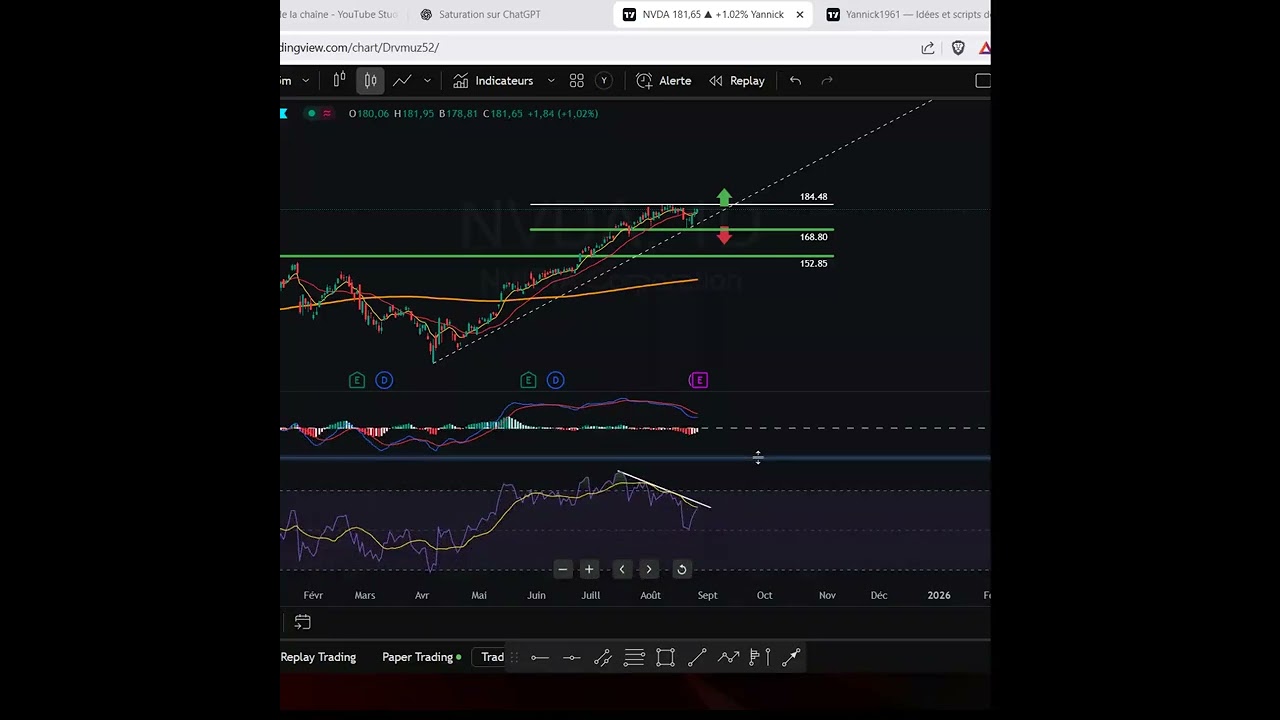This screenshot has height=720, width=1280.
Task: Open Yannick1961 Idées et scripts tab
Action: [x=908, y=14]
